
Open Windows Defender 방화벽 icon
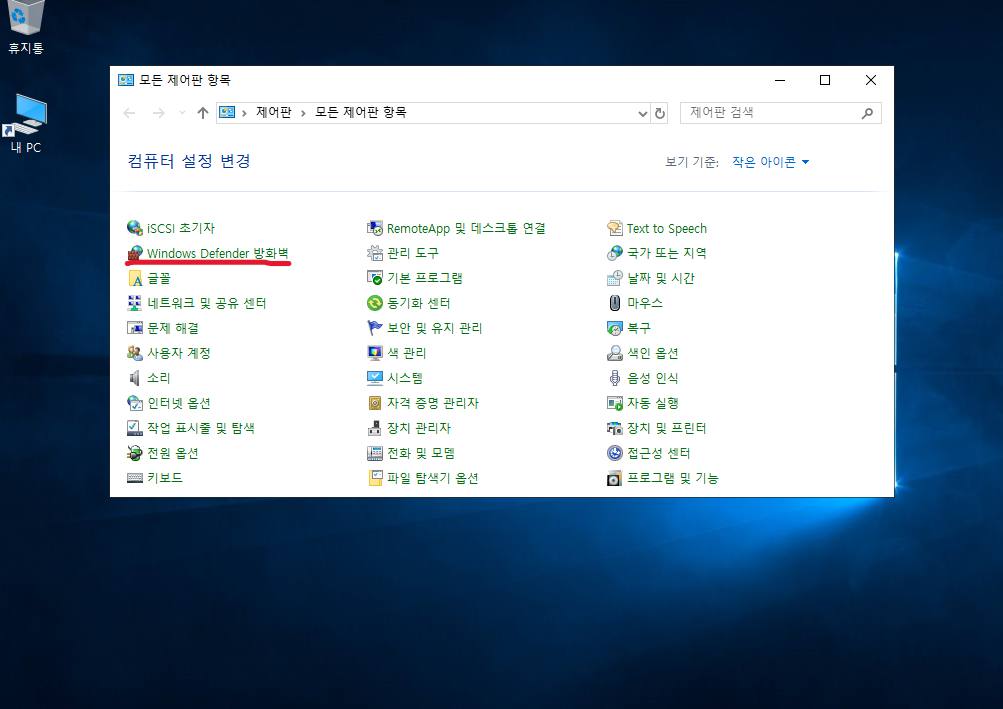click(134, 253)
